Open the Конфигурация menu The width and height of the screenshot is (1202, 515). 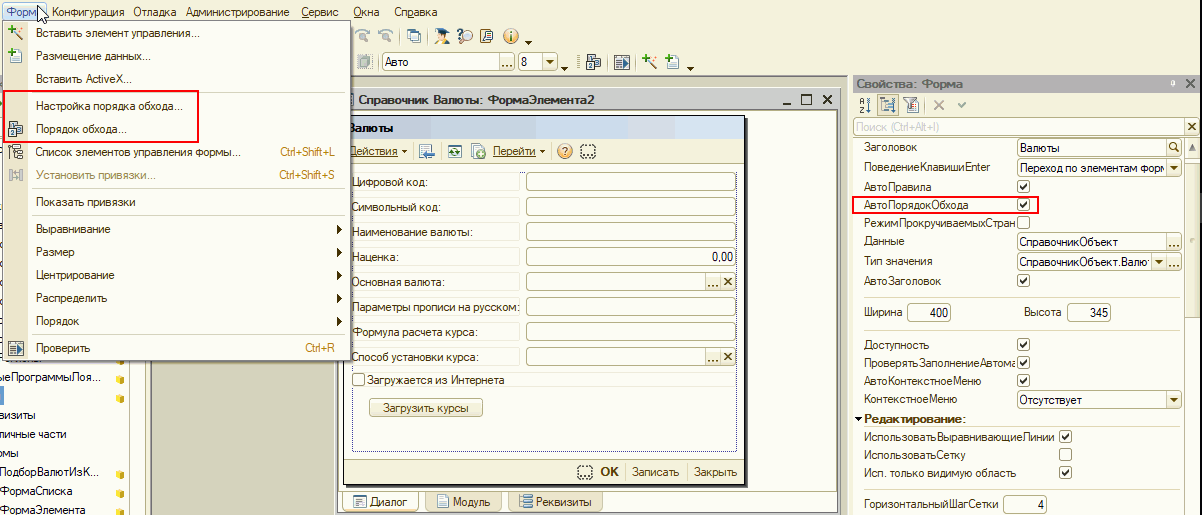(x=88, y=12)
